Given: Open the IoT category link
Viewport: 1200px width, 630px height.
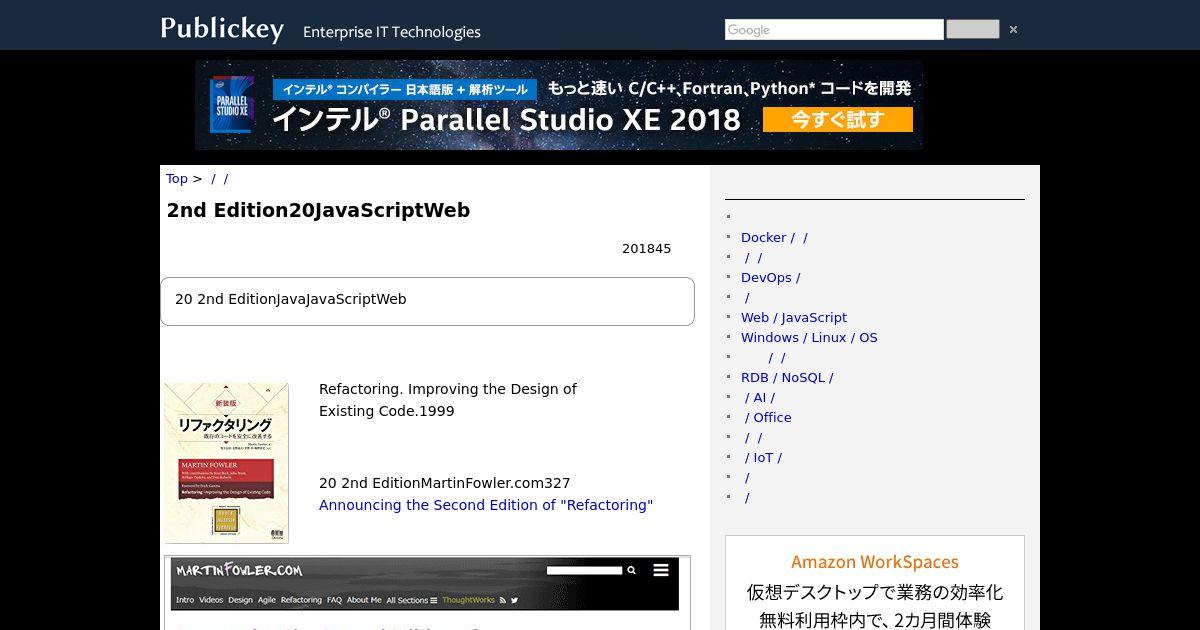Looking at the screenshot, I should pos(763,458).
